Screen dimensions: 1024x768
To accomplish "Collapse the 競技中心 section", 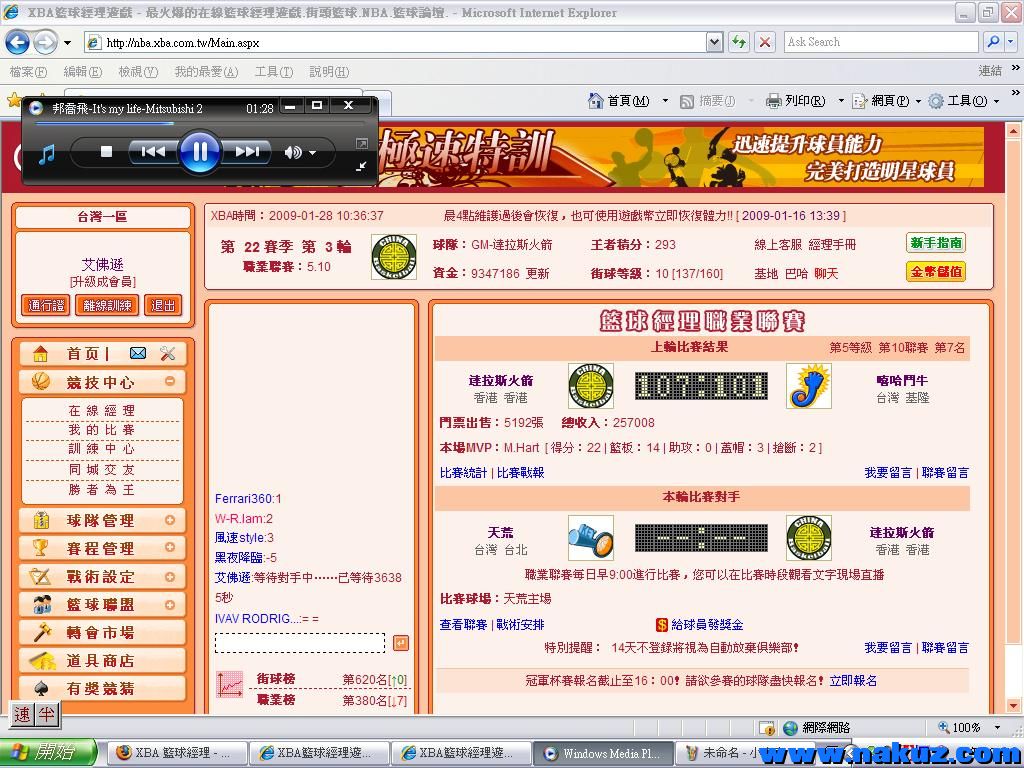I will tap(170, 381).
